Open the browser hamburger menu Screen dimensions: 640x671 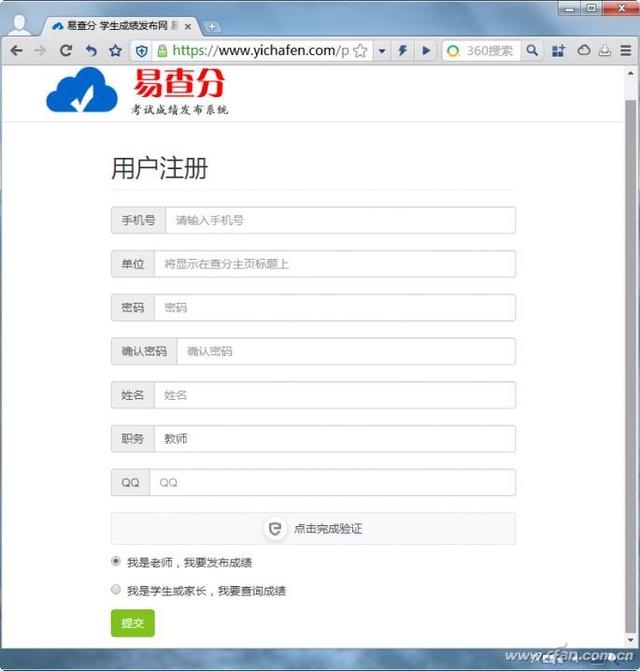tap(626, 50)
